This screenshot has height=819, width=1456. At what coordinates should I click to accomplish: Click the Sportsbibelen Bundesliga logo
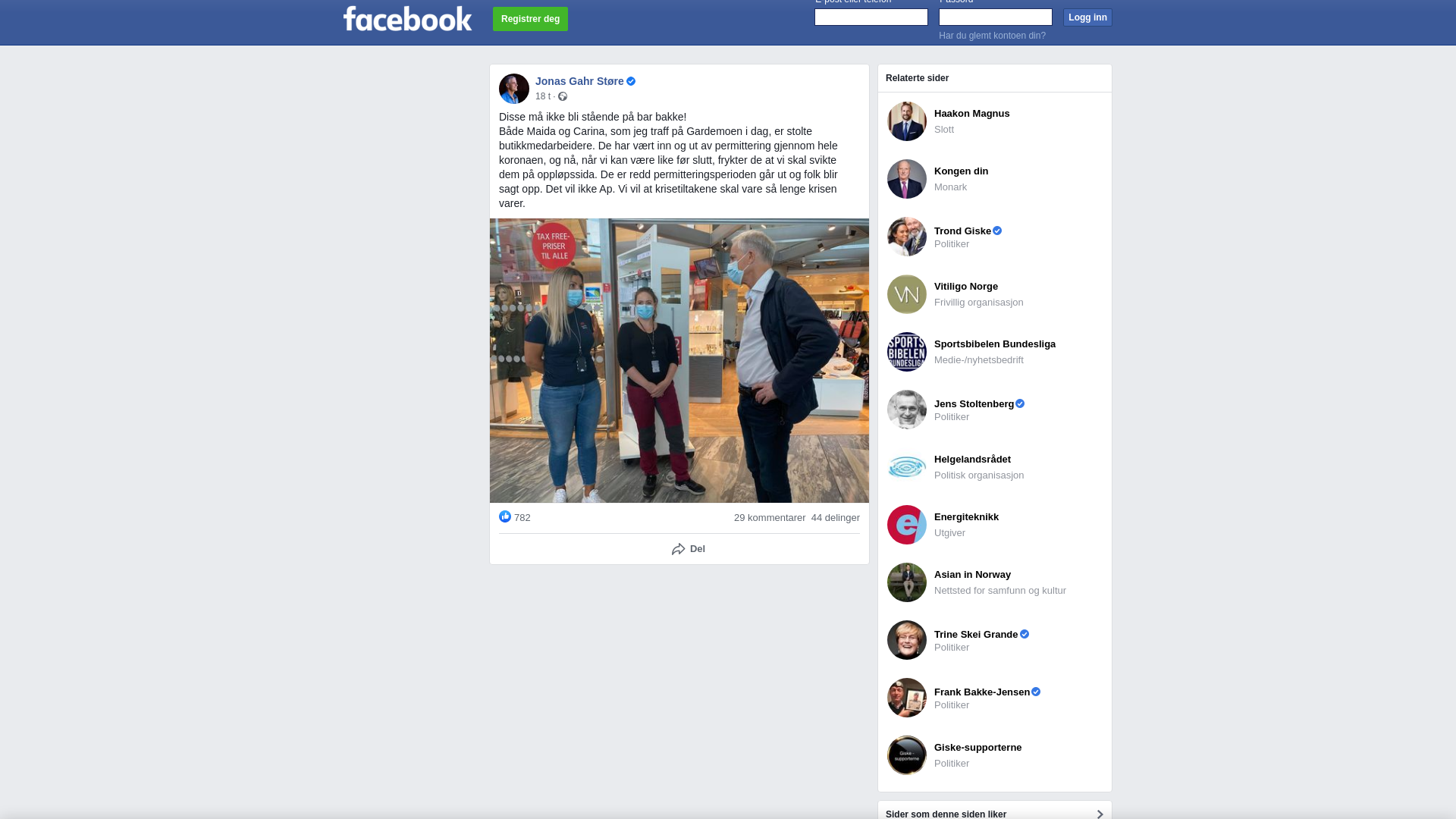tap(907, 352)
